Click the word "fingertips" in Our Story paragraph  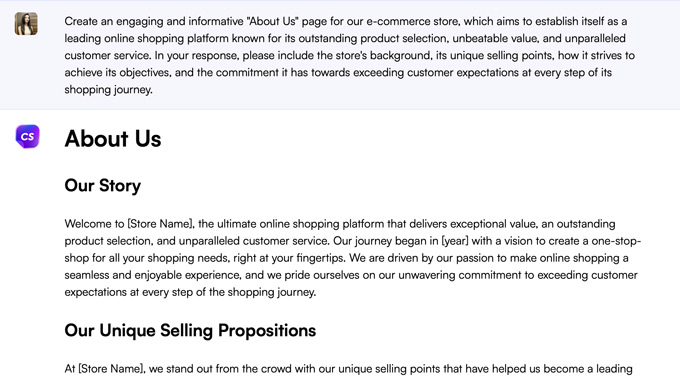pyautogui.click(x=320, y=258)
